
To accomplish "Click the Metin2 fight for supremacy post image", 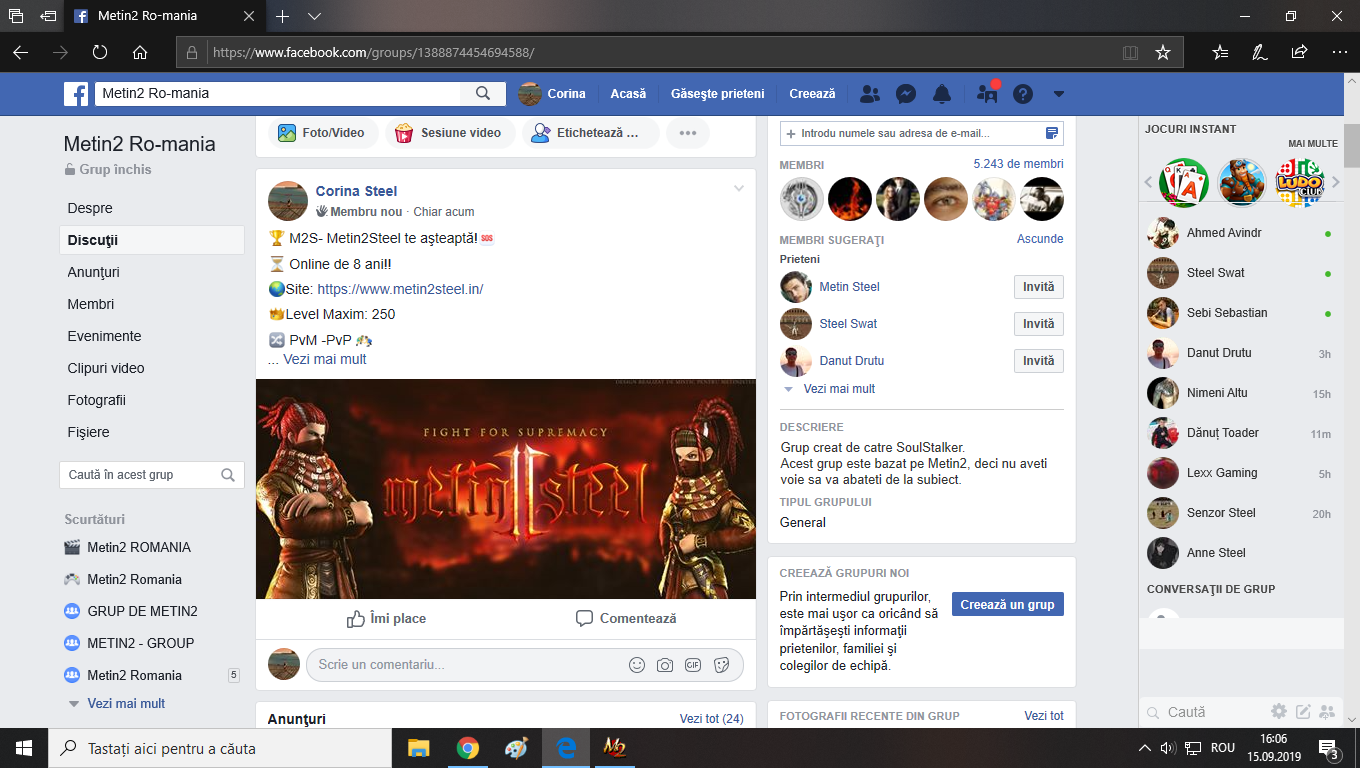I will 506,489.
